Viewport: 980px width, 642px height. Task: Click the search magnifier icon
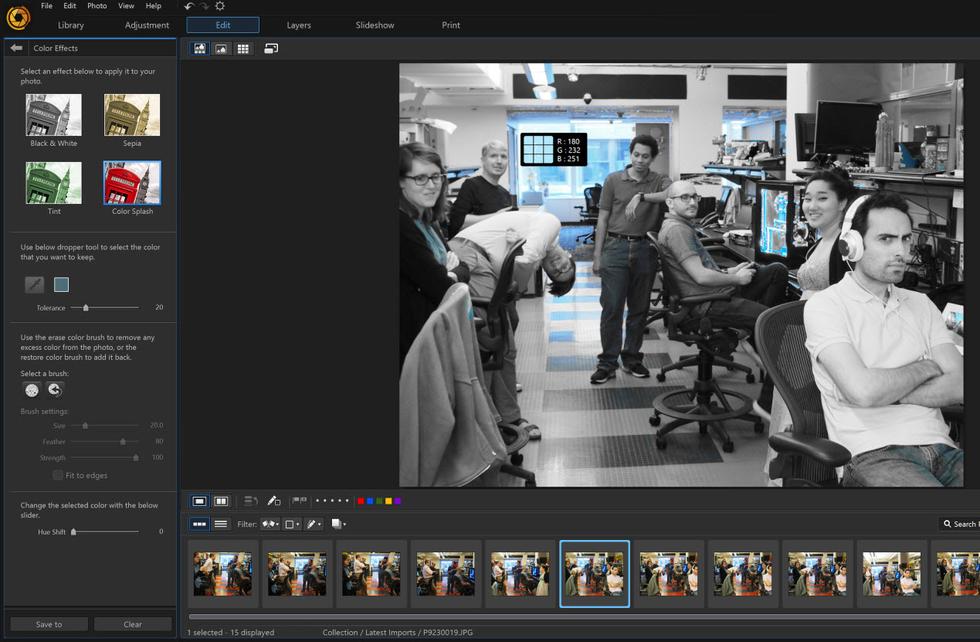point(948,524)
